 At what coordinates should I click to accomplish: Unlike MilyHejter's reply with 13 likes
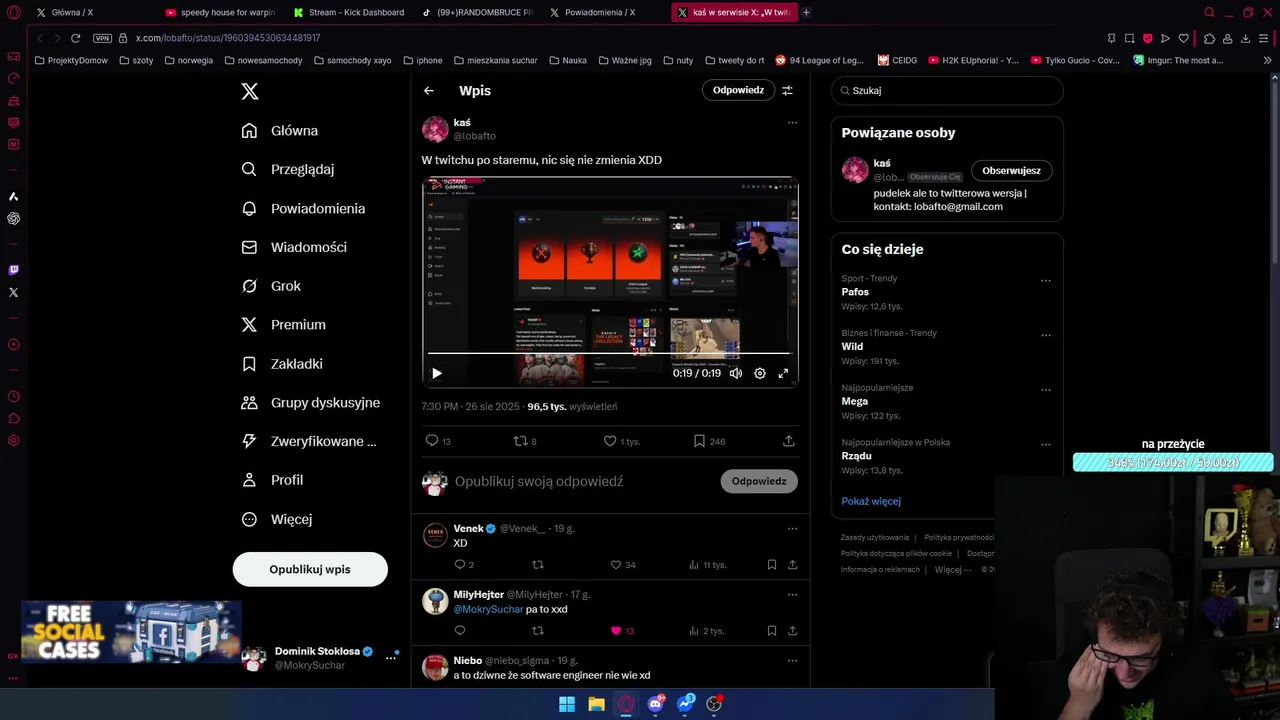[x=622, y=631]
